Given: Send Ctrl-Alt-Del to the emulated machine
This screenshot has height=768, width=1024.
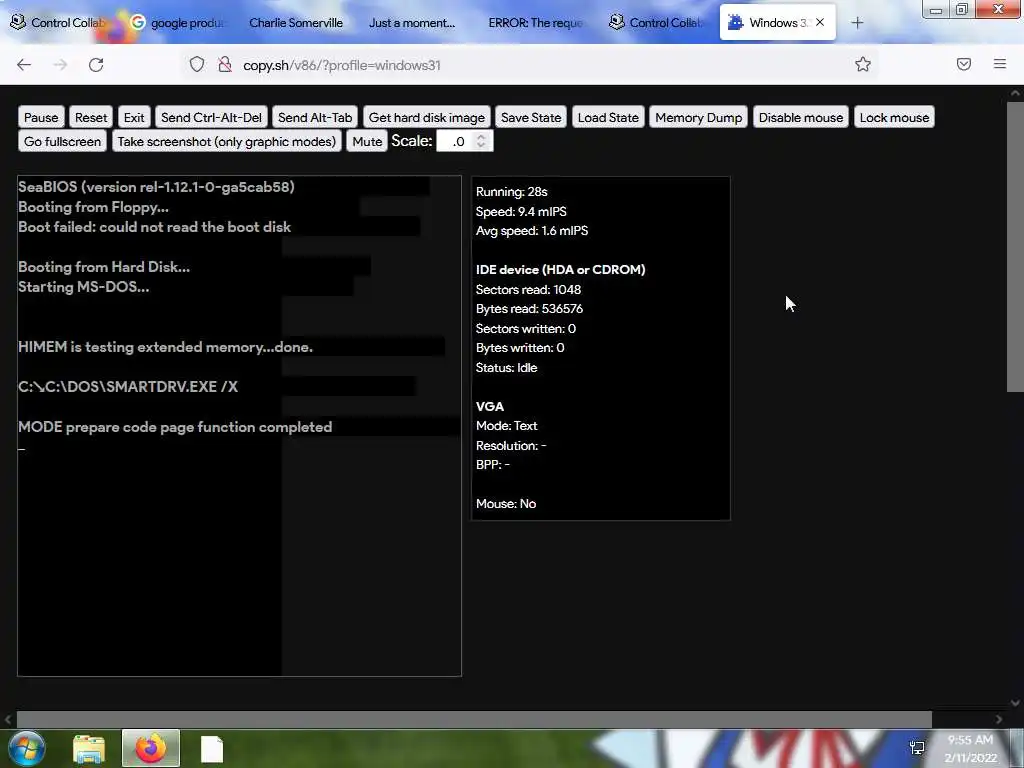Looking at the screenshot, I should click(211, 118).
